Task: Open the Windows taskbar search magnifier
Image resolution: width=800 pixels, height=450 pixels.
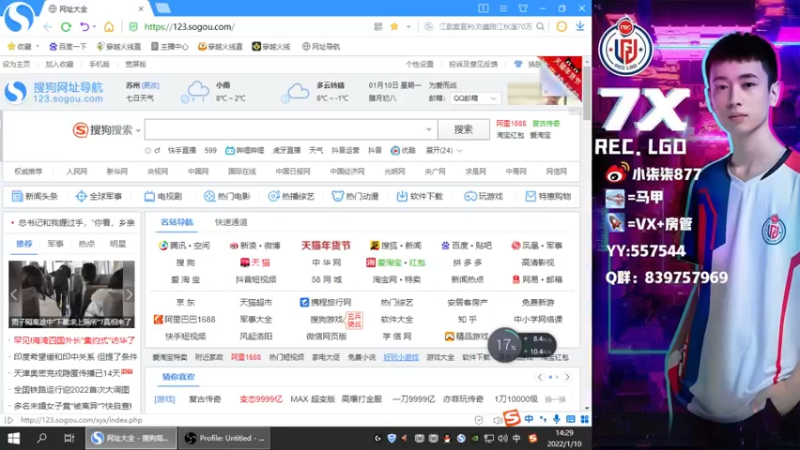Action: [x=42, y=438]
